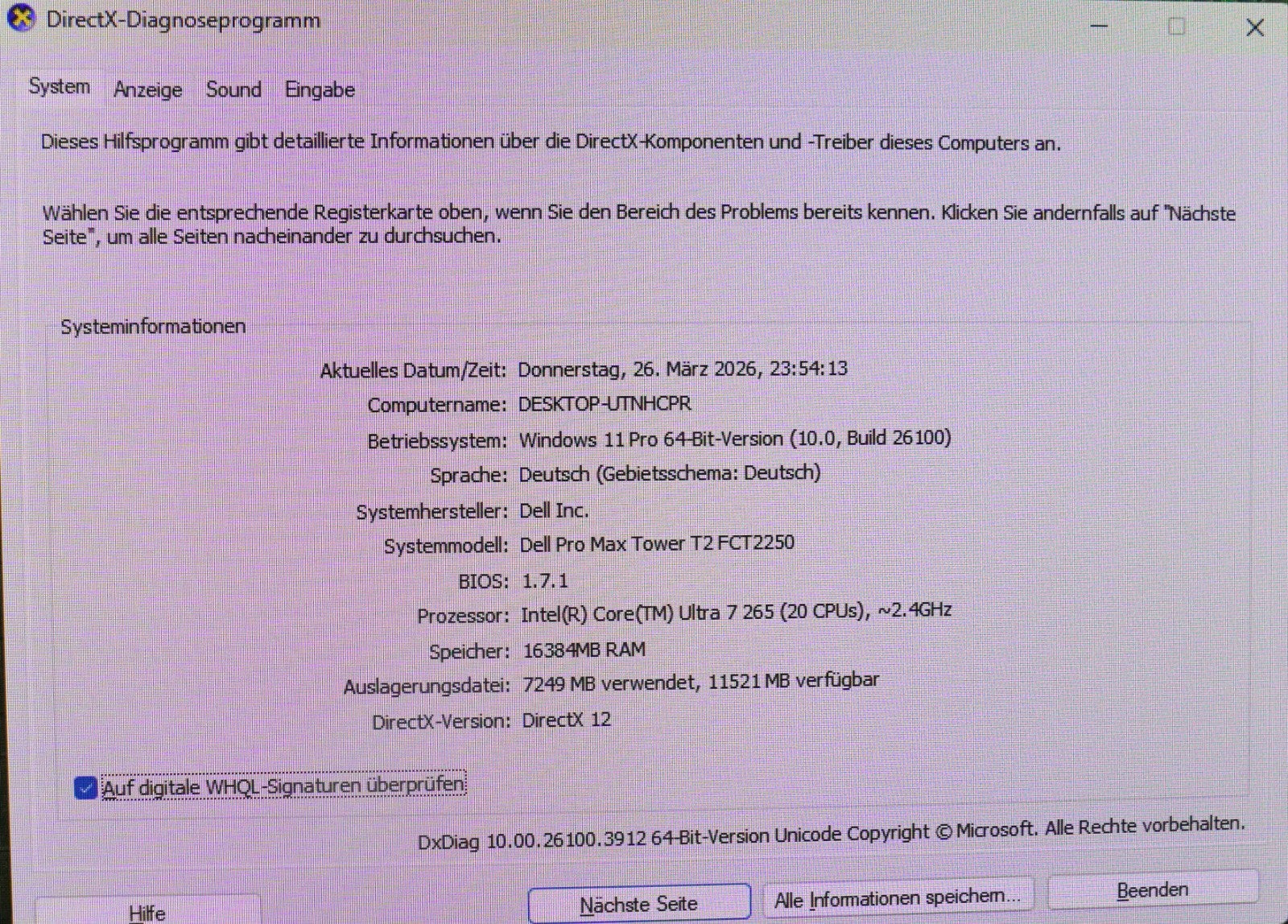Click the Systemmodell label
1288x924 pixels.
[x=445, y=547]
